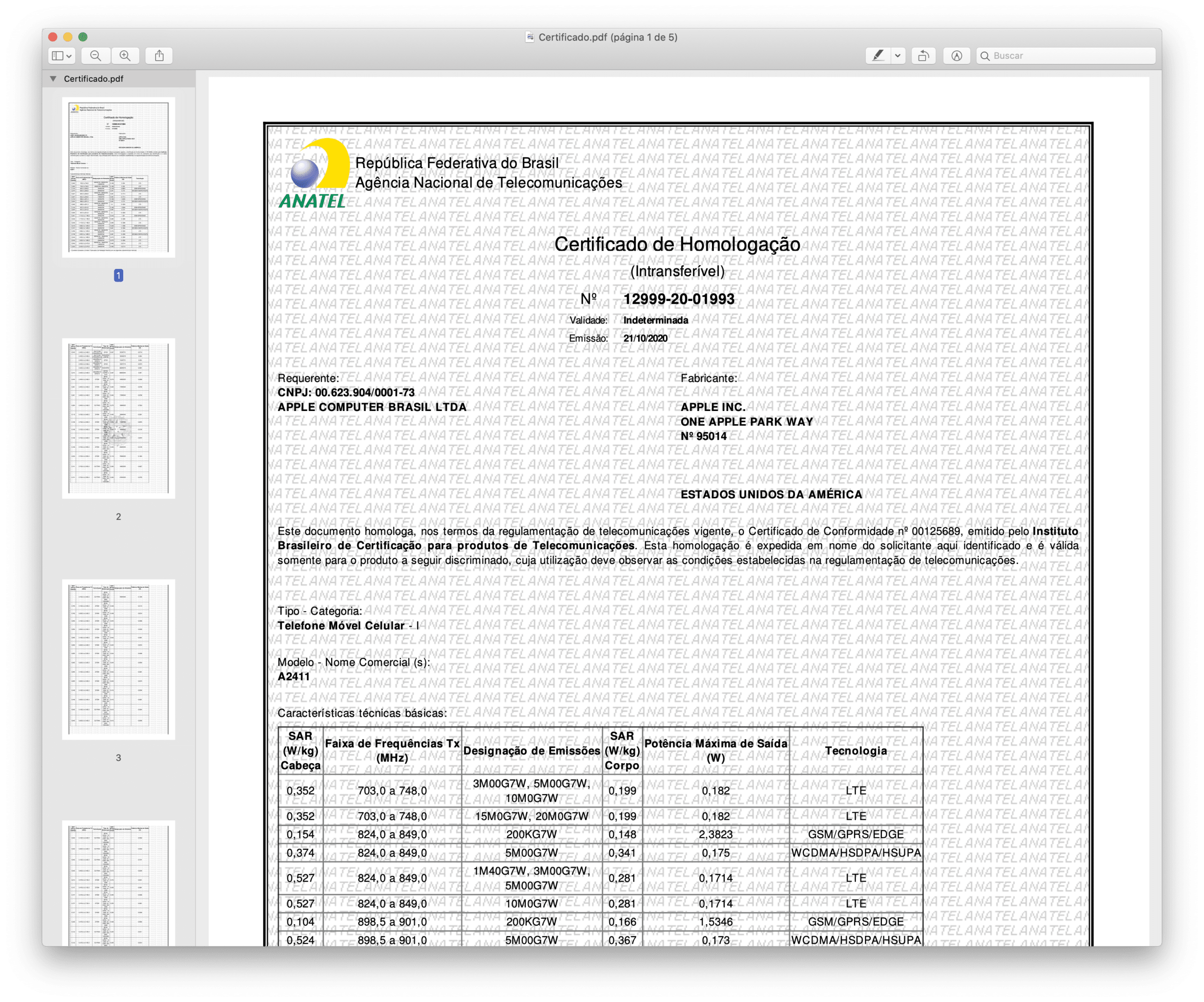Image resolution: width=1204 pixels, height=1002 pixels.
Task: Click the magnifier icon in the search field
Action: pyautogui.click(x=985, y=55)
